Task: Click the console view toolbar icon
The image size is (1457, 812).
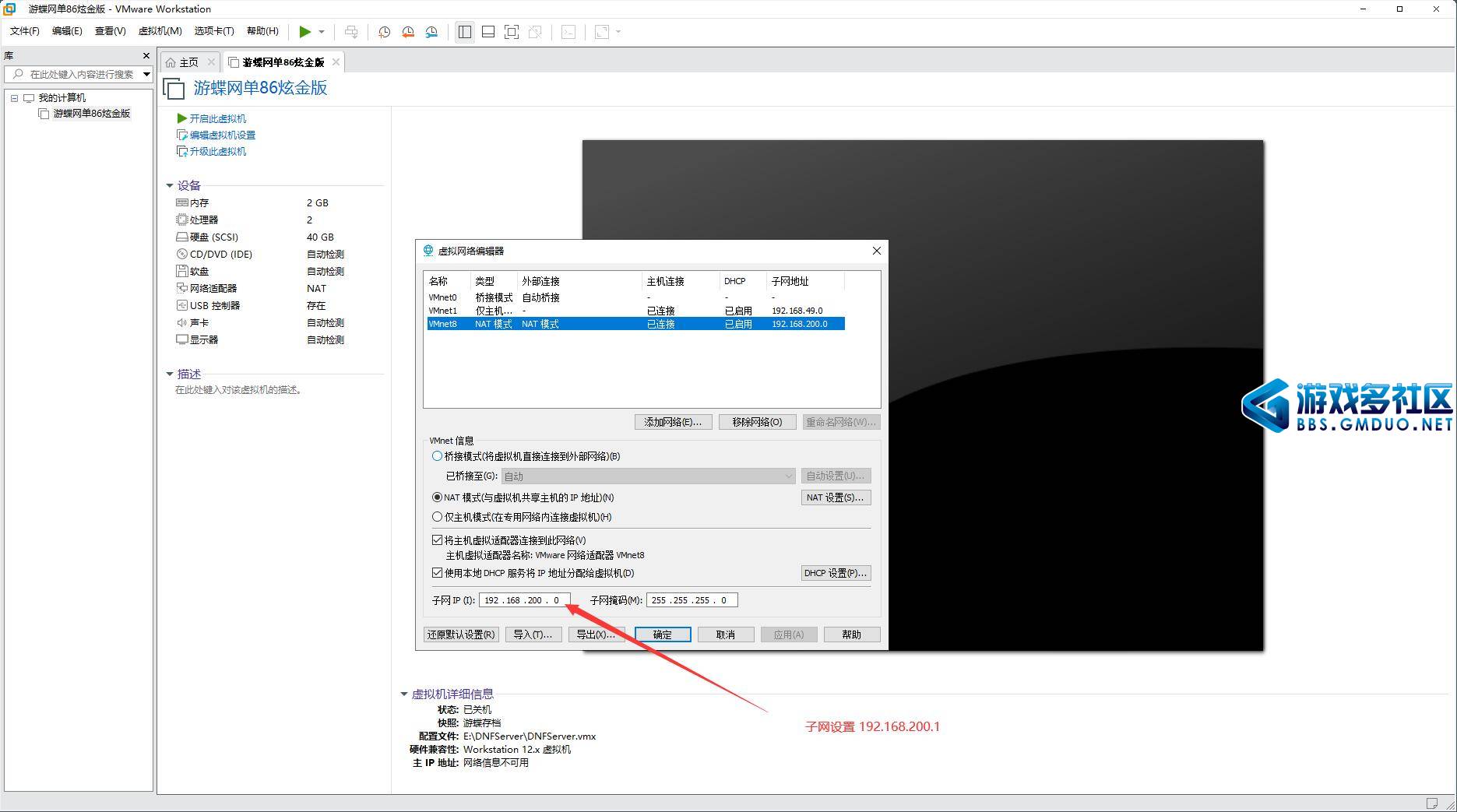Action: [568, 32]
